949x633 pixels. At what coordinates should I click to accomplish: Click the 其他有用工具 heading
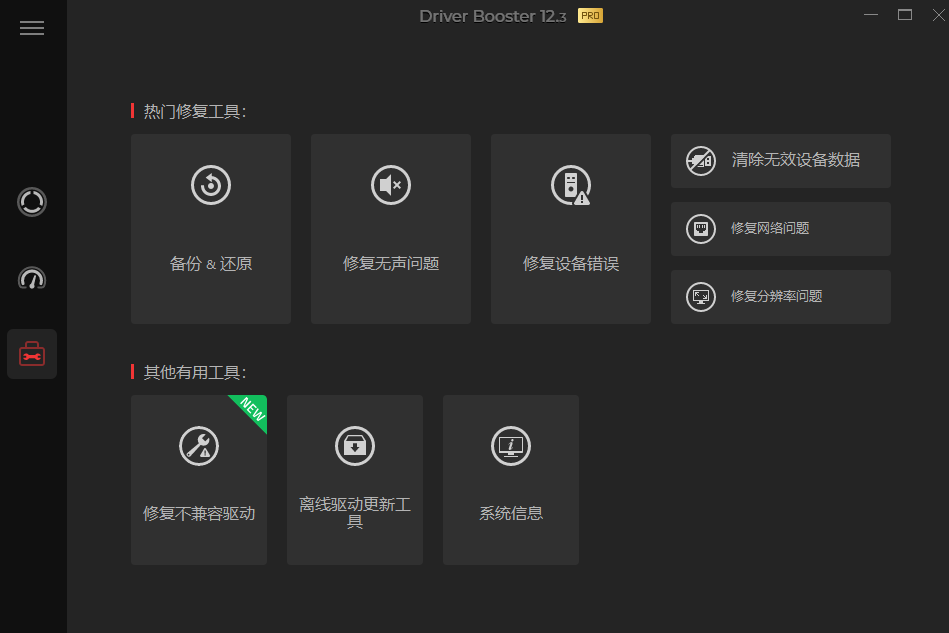click(x=194, y=372)
